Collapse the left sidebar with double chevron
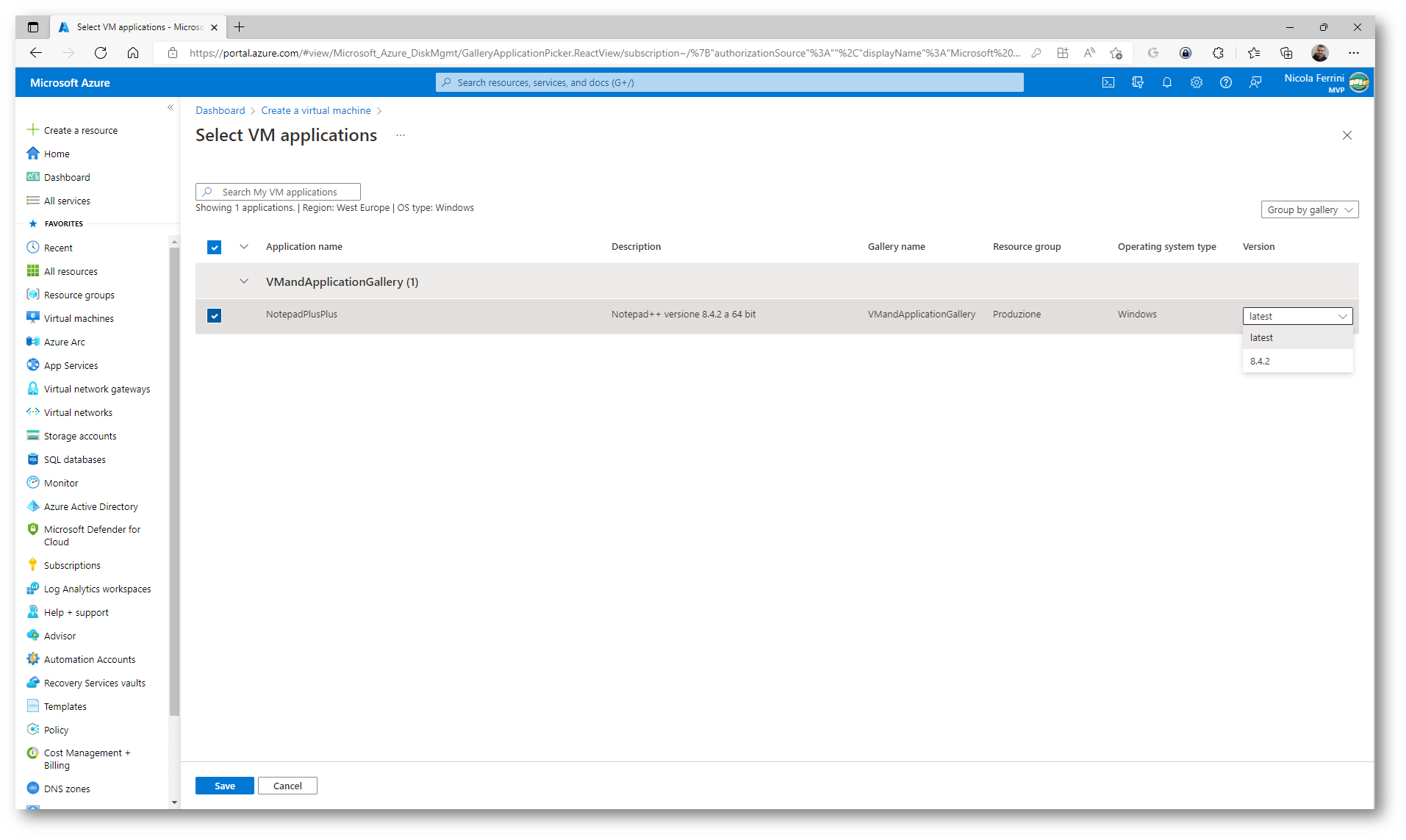This screenshot has height=840, width=1406. click(x=171, y=107)
